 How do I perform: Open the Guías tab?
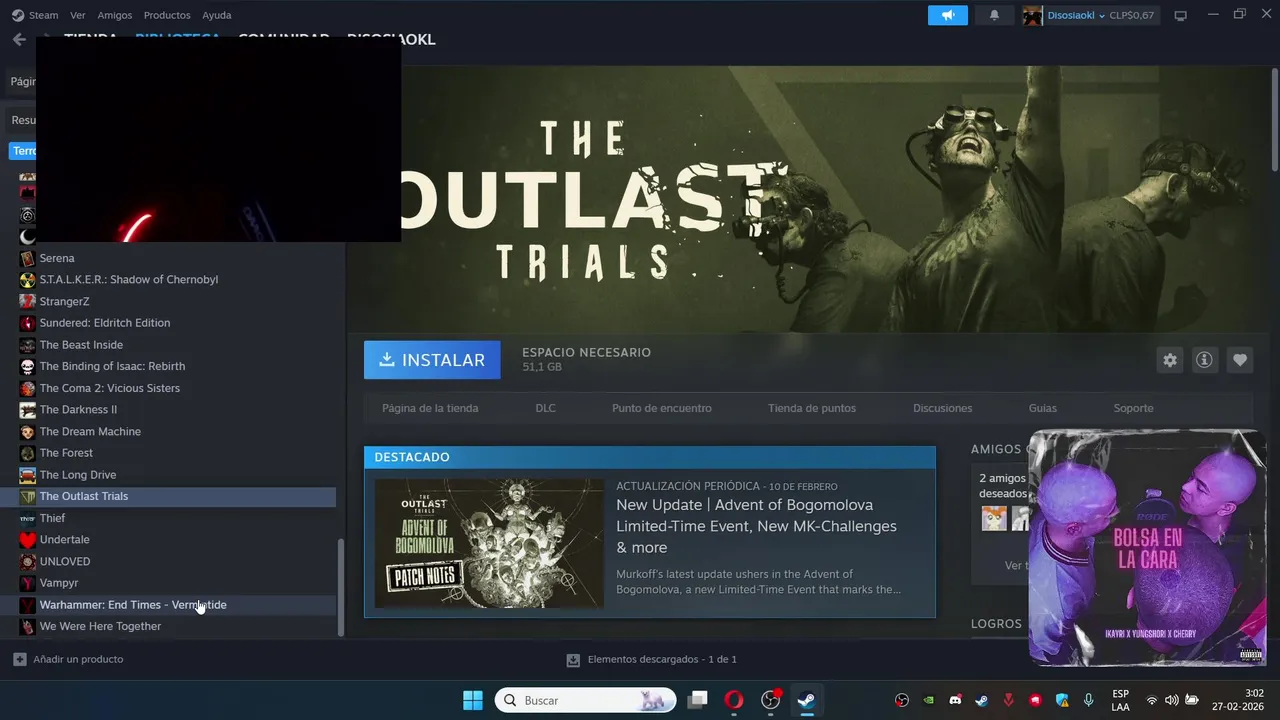click(x=1043, y=408)
